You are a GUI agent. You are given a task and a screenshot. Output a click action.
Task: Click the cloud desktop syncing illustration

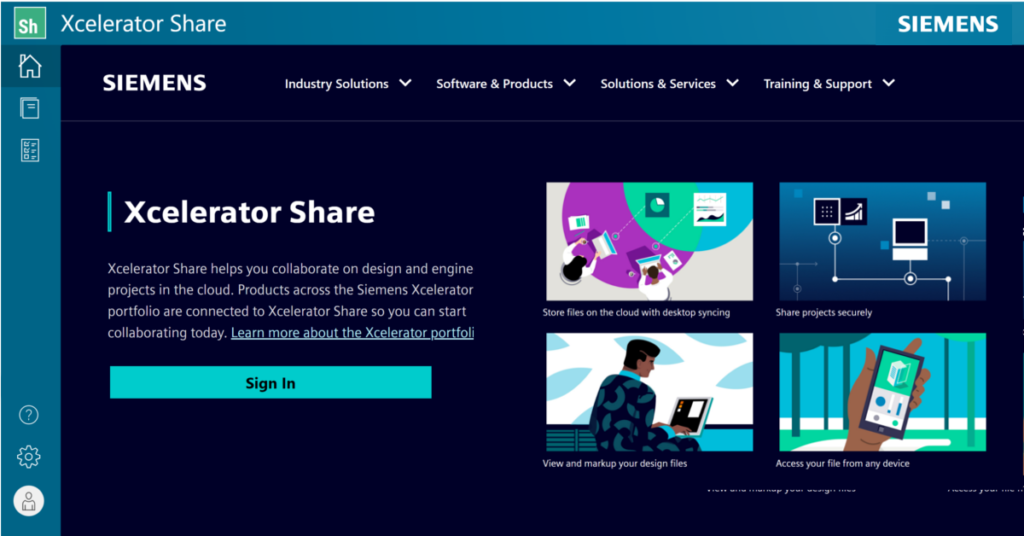pyautogui.click(x=649, y=242)
